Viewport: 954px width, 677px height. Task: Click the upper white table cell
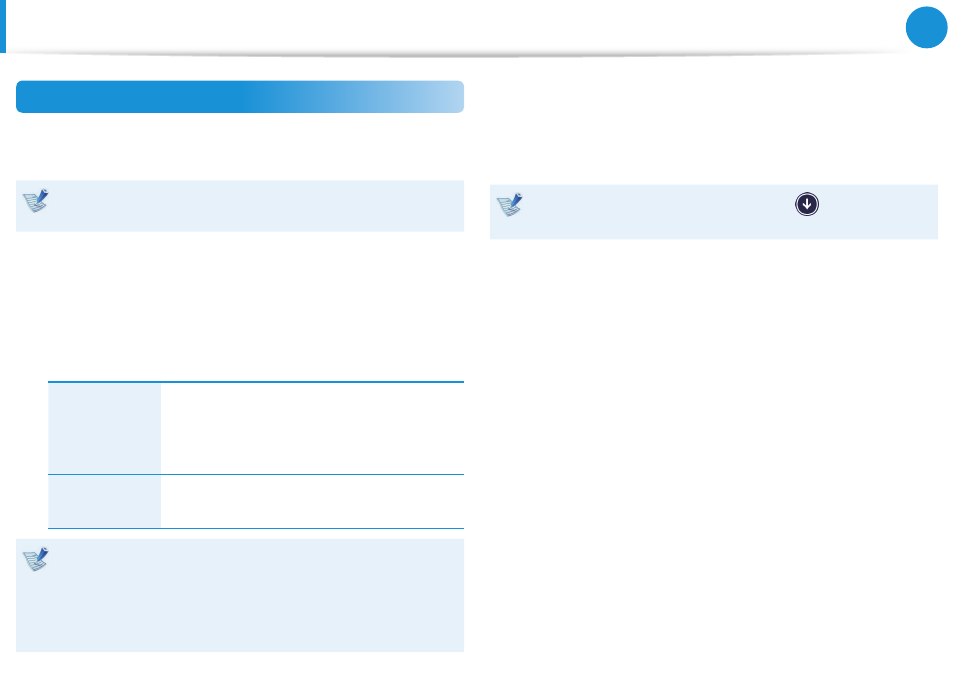[x=313, y=428]
